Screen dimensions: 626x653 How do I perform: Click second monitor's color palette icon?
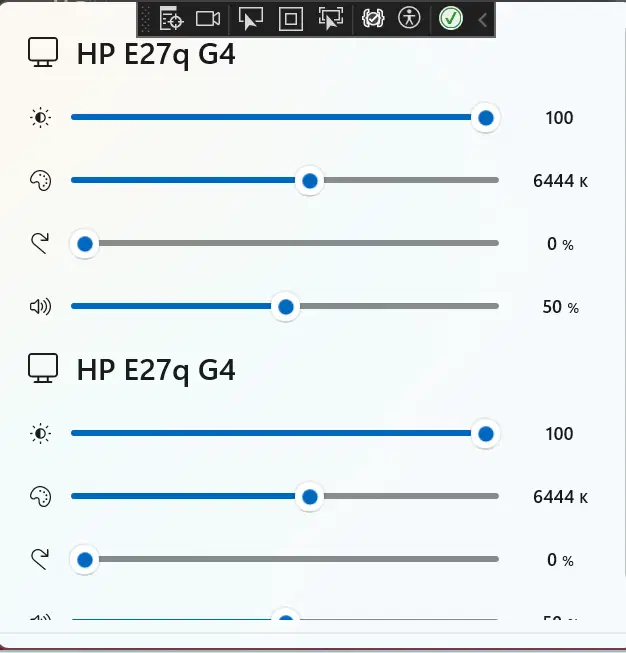(x=40, y=497)
